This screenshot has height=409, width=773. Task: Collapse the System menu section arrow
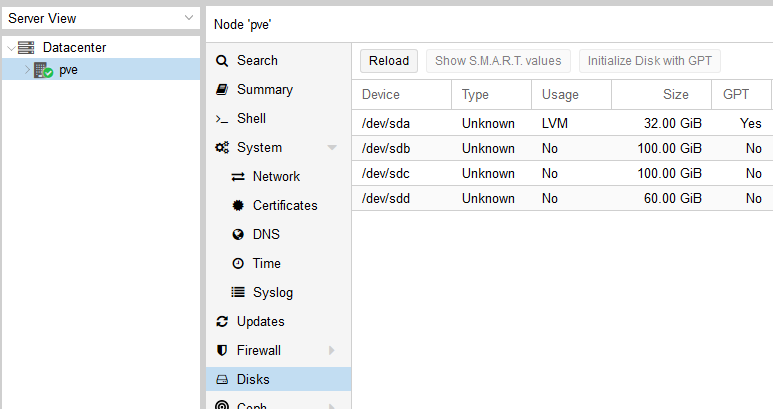332,147
